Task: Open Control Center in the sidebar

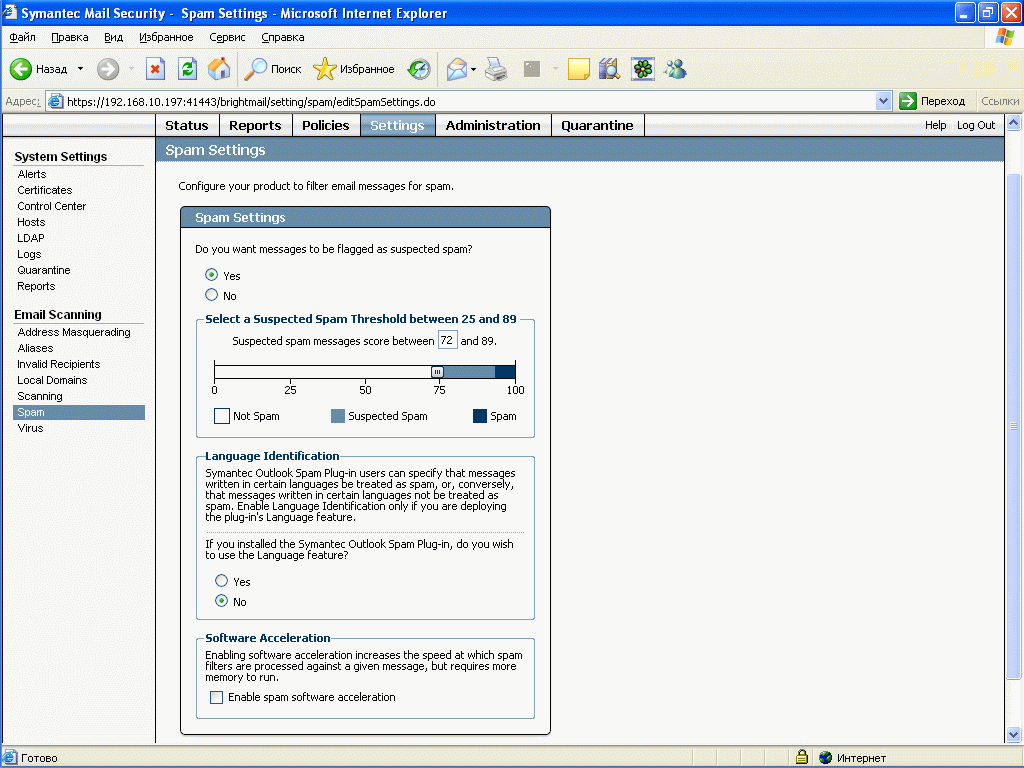Action: tap(52, 206)
